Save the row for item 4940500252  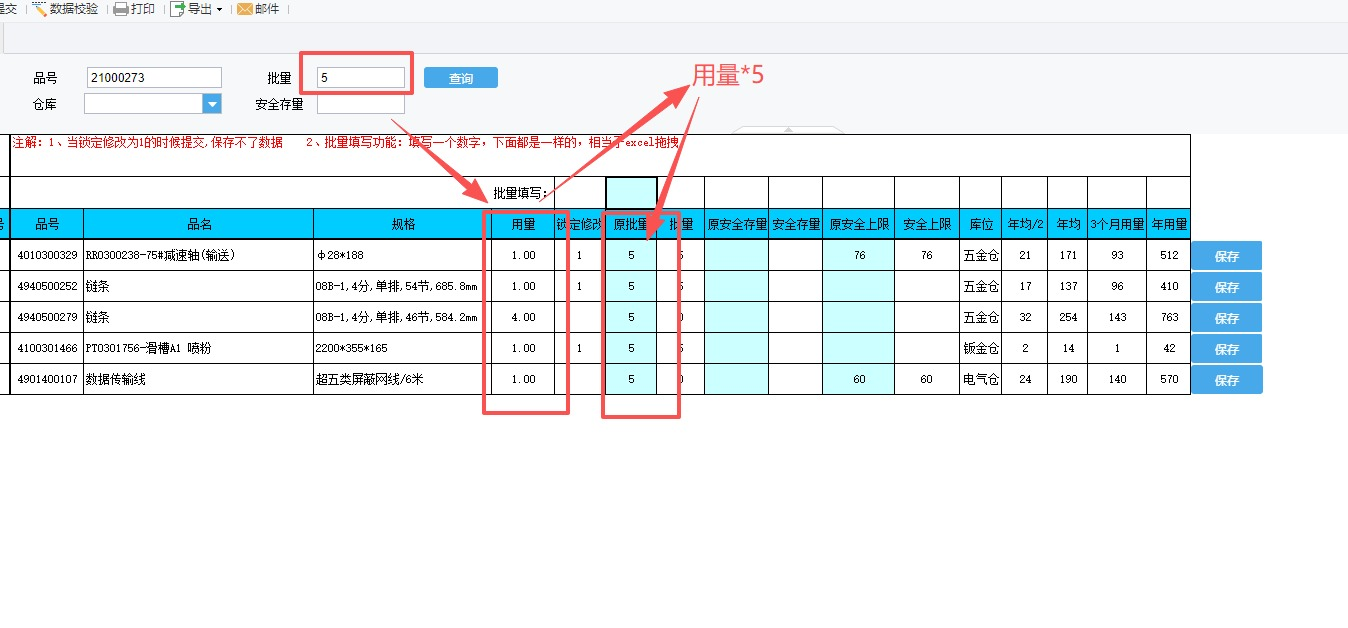[1226, 287]
